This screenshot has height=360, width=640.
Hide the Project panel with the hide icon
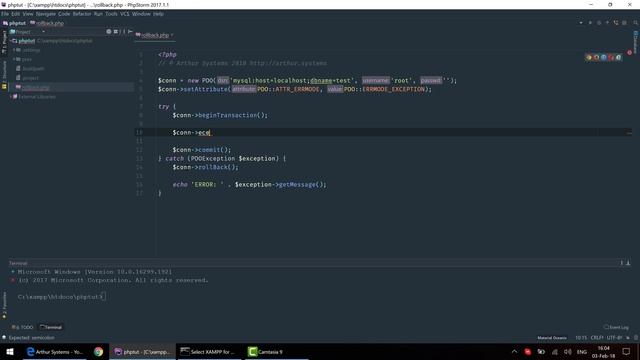point(130,31)
